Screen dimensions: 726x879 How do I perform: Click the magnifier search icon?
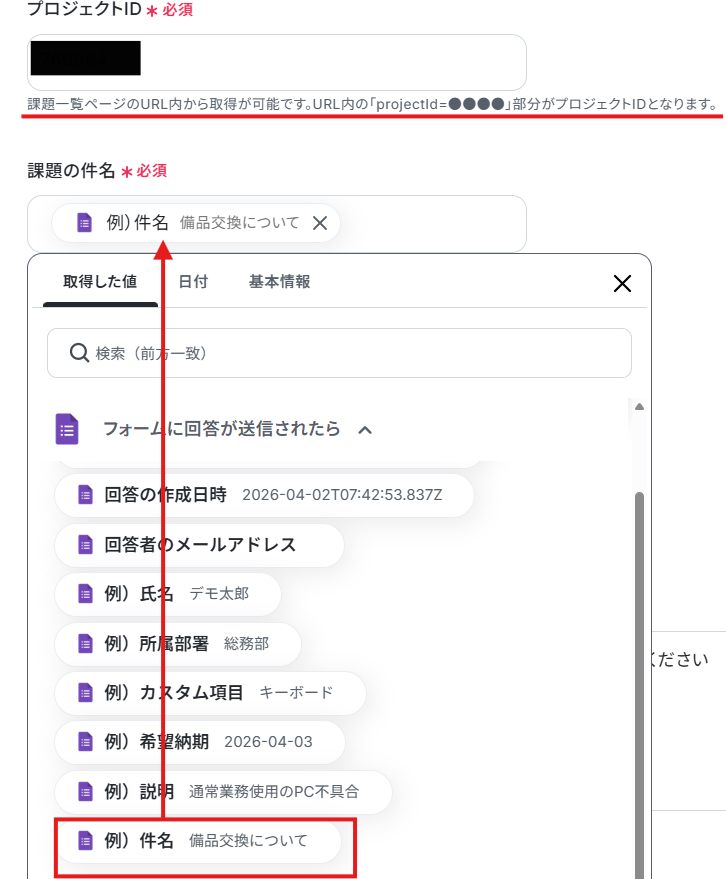coord(79,353)
